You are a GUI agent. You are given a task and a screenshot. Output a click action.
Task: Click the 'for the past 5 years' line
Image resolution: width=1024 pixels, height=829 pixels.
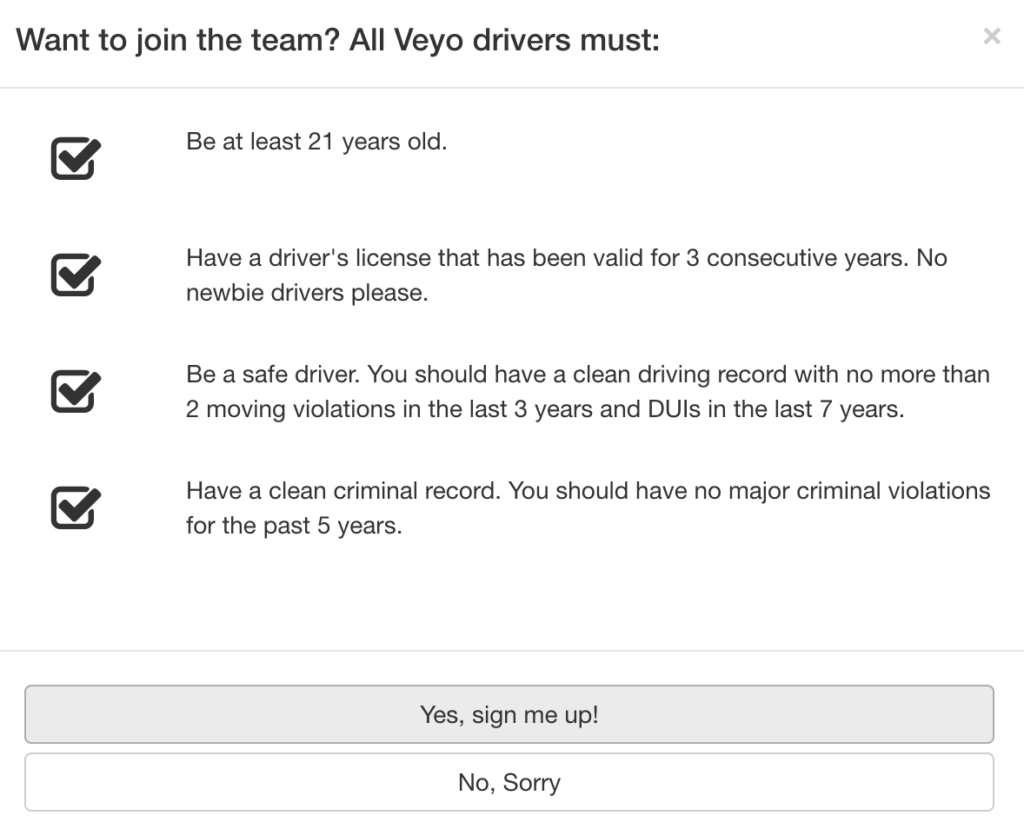pyautogui.click(x=294, y=525)
